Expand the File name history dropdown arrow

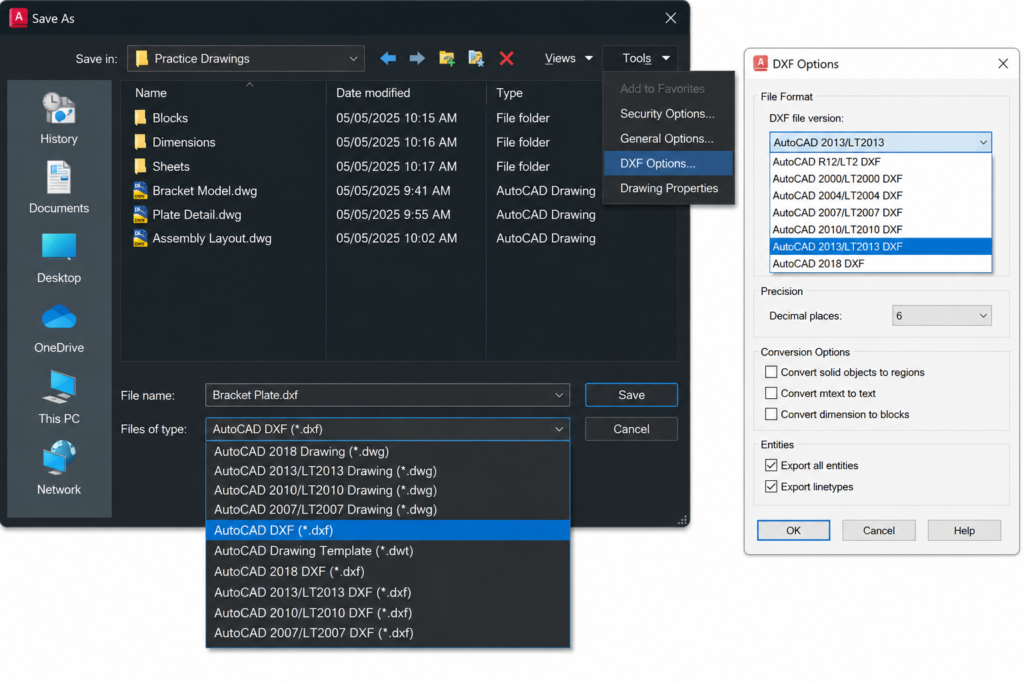pos(559,395)
